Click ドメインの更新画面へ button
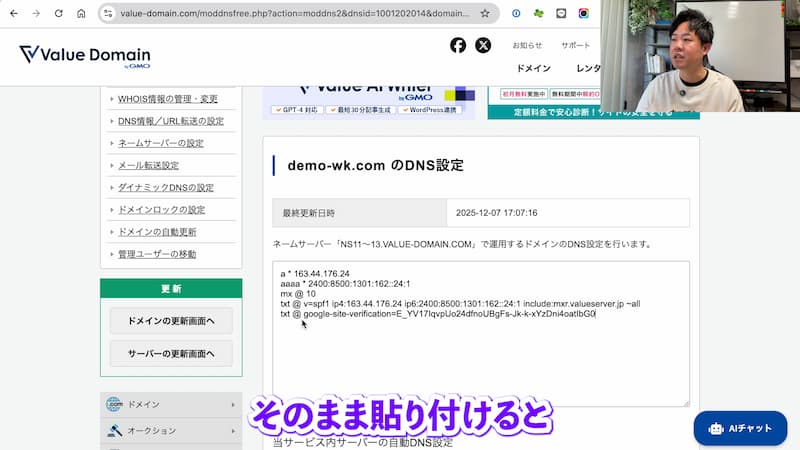This screenshot has height=450, width=800. [171, 321]
